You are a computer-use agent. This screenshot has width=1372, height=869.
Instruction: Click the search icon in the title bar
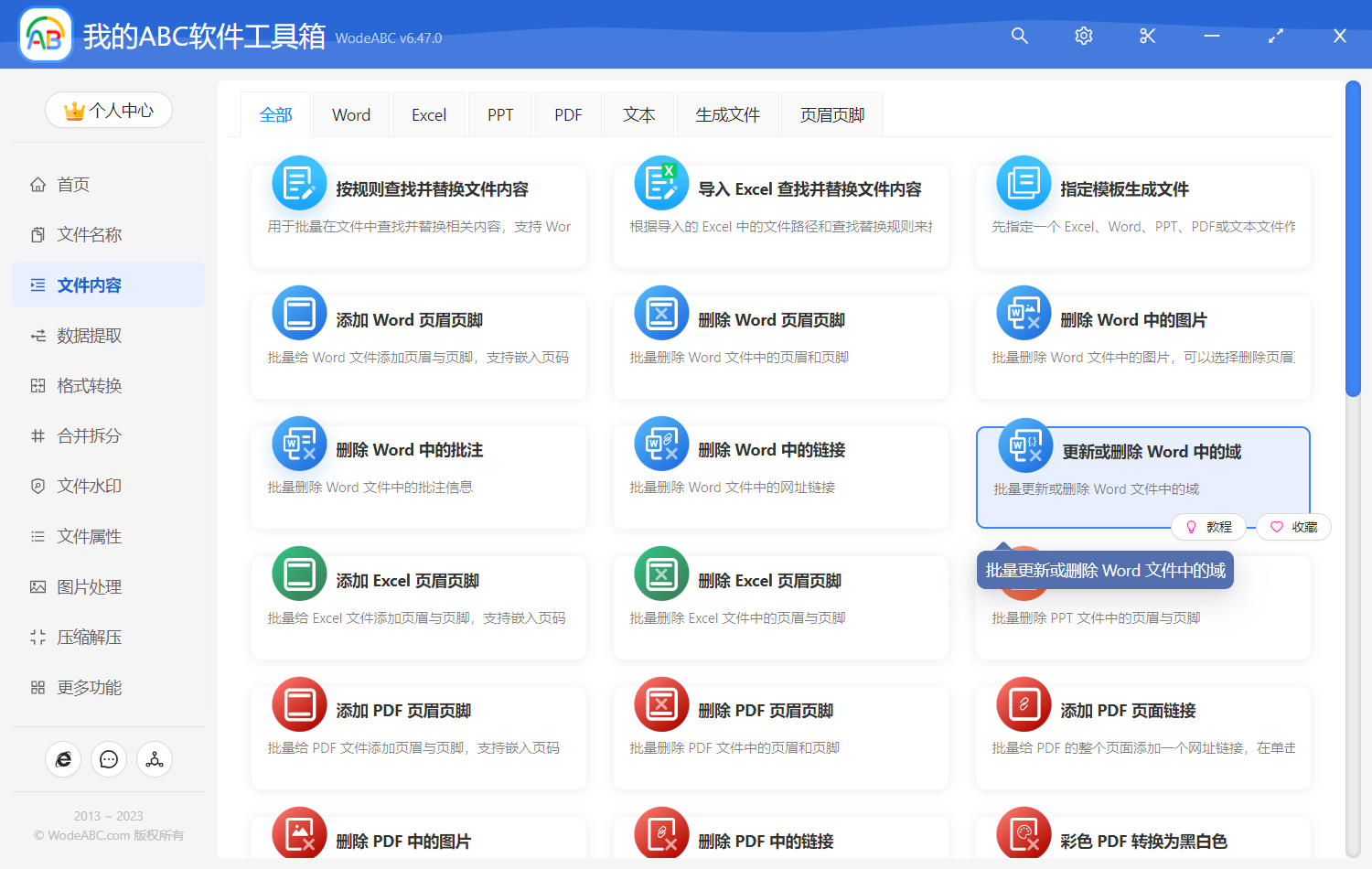coord(1019,36)
